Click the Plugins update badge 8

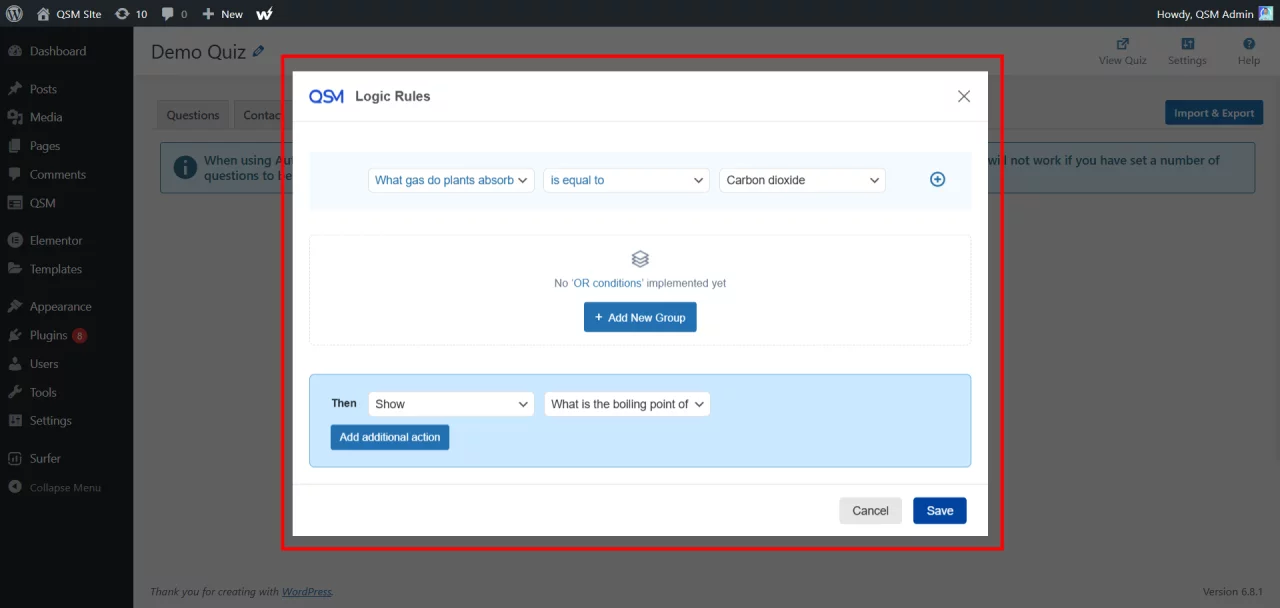click(80, 336)
